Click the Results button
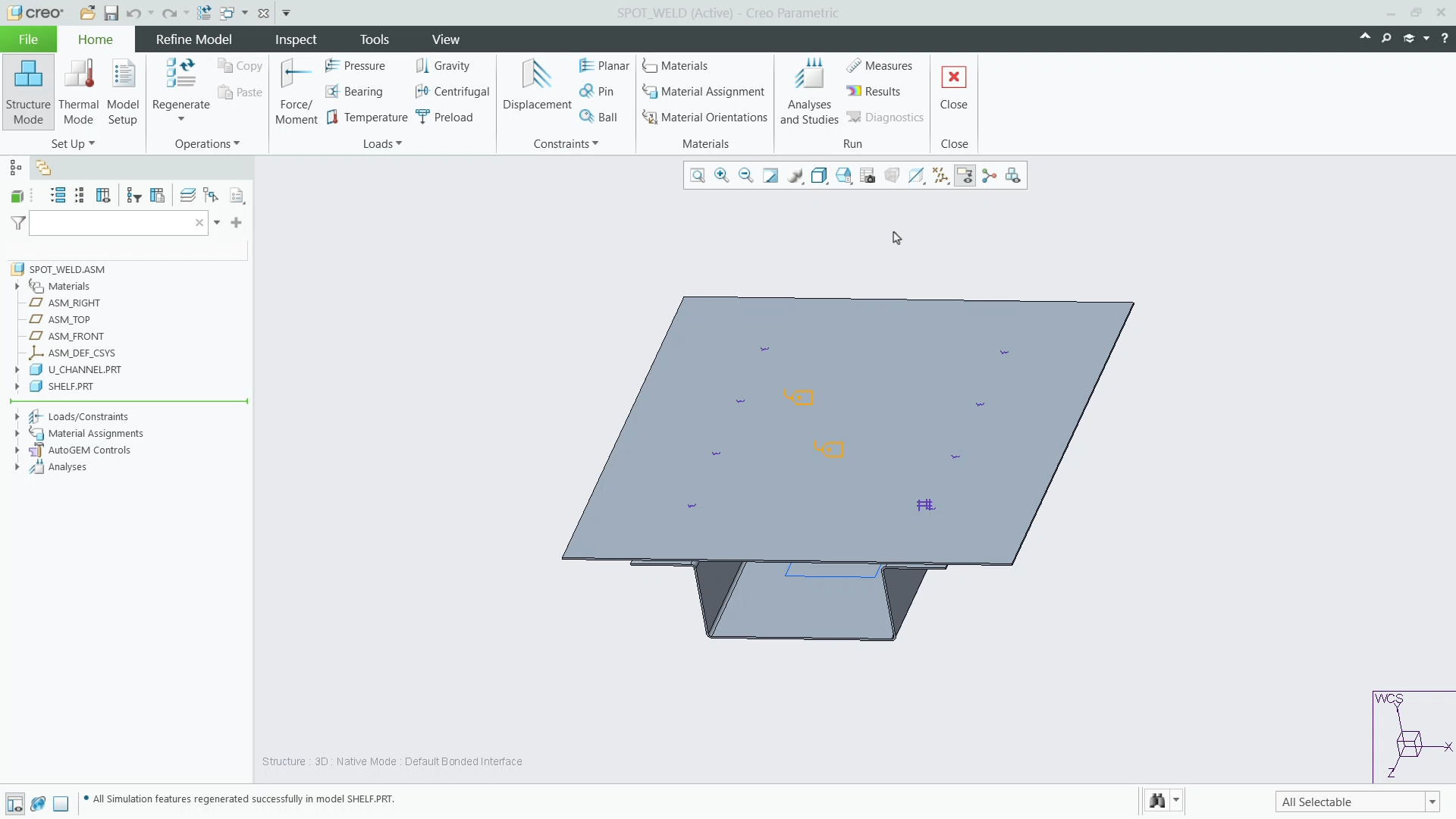Screen dimensions: 1456x819 pyautogui.click(x=874, y=92)
